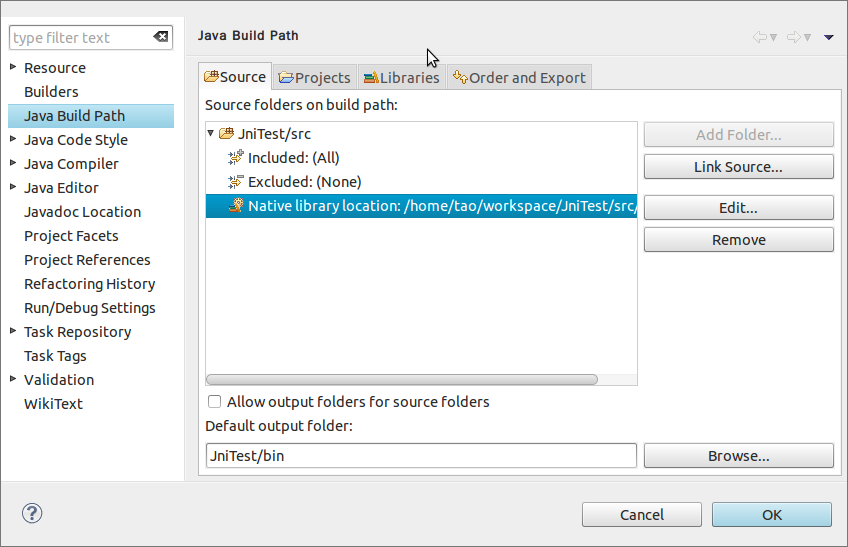The width and height of the screenshot is (848, 547).
Task: Select Project Facets in the sidebar
Action: click(x=71, y=236)
